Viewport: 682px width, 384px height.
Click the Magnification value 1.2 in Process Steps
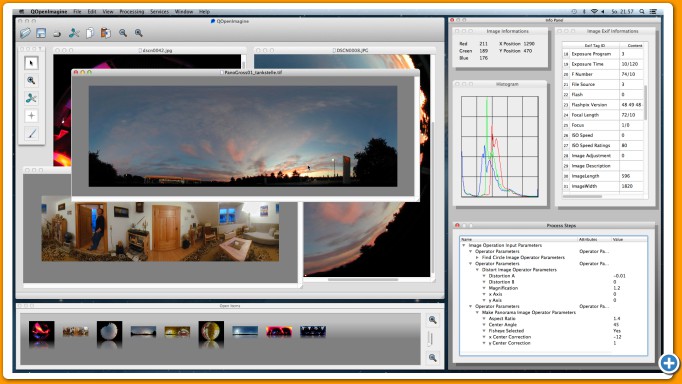tap(617, 288)
